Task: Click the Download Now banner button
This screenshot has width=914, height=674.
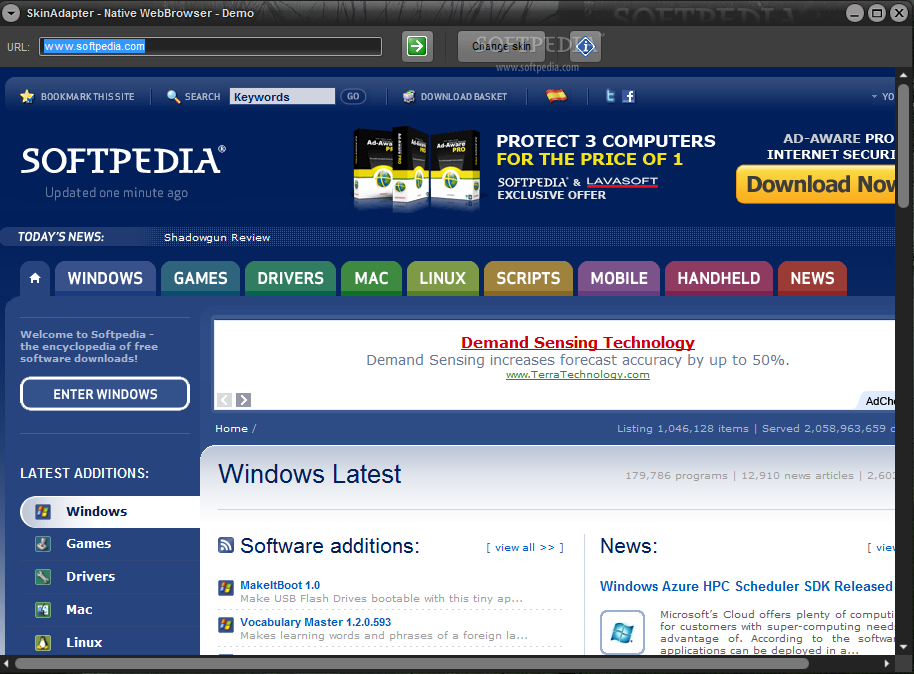Action: (x=815, y=184)
